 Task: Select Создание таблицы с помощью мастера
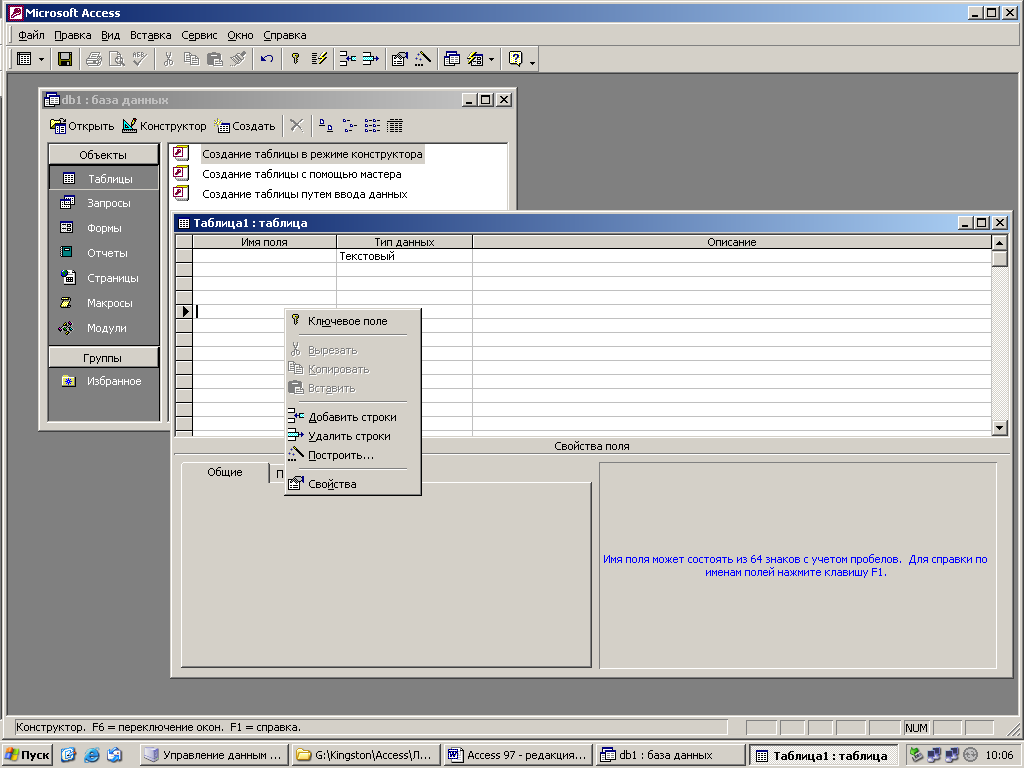[302, 174]
